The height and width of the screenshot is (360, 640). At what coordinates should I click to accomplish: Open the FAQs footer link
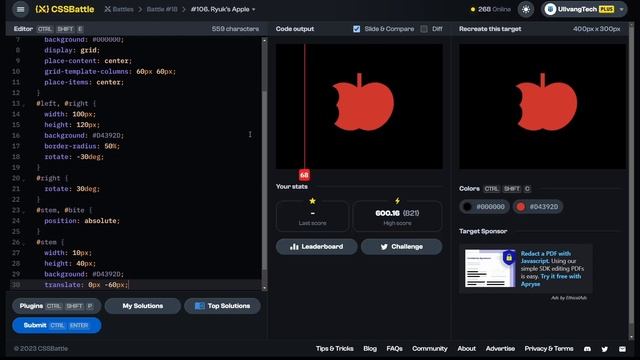(x=394, y=349)
